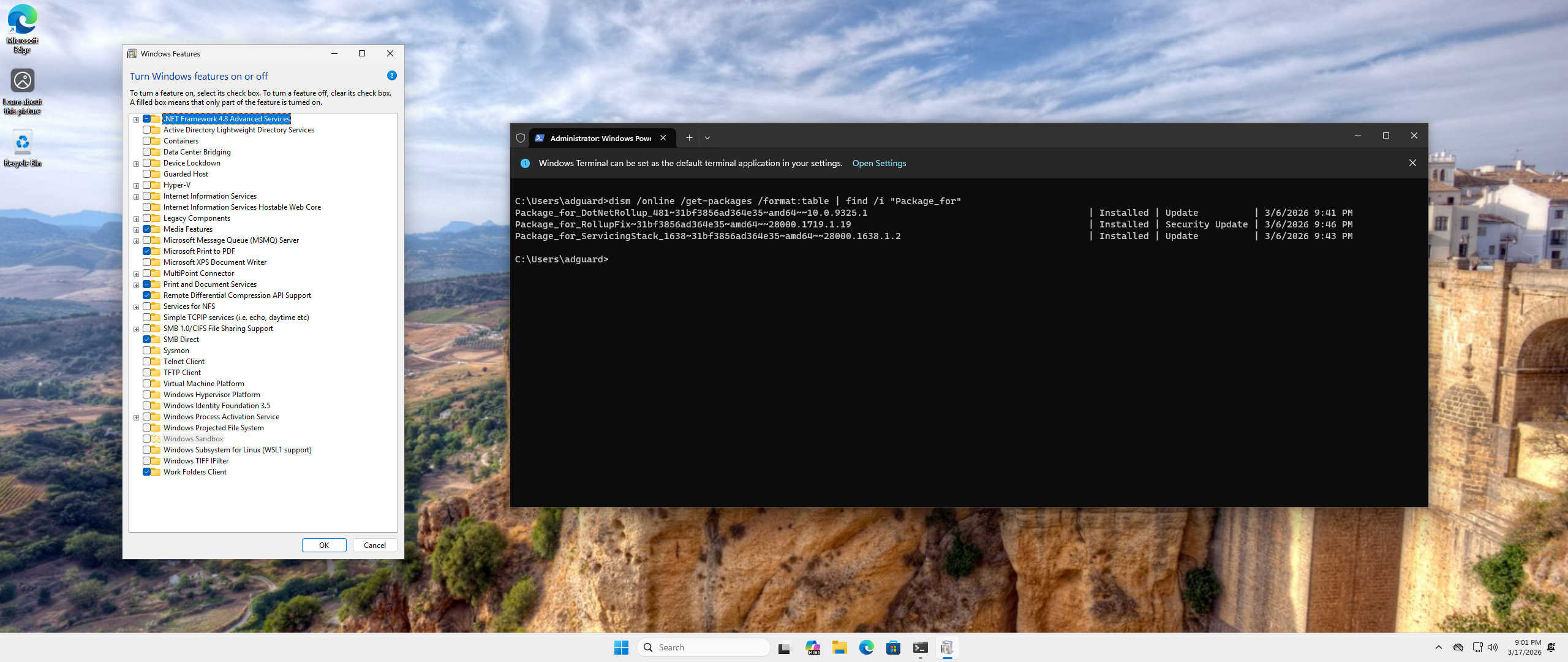Open File Explorer from the taskbar

[839, 647]
